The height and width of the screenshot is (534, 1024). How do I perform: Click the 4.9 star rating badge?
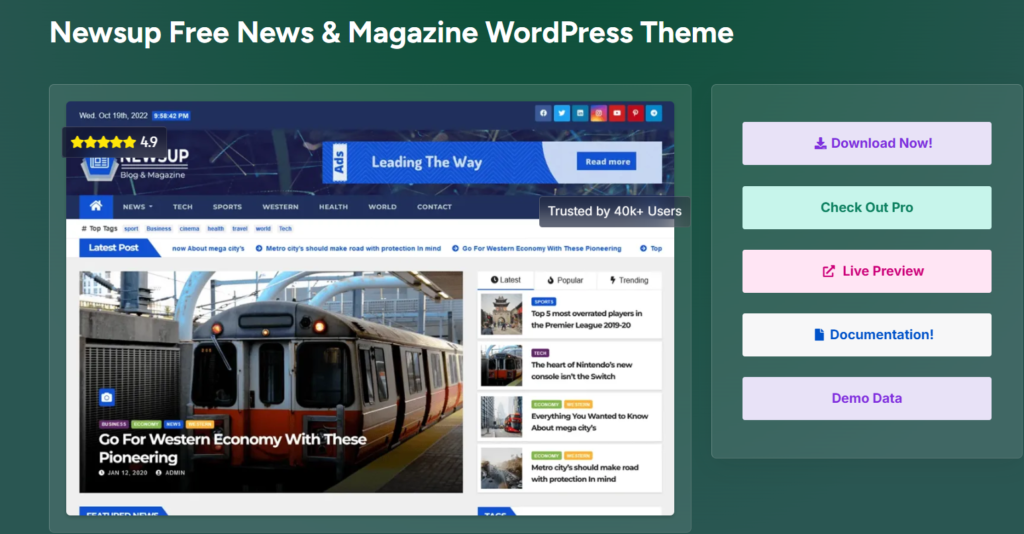(114, 142)
